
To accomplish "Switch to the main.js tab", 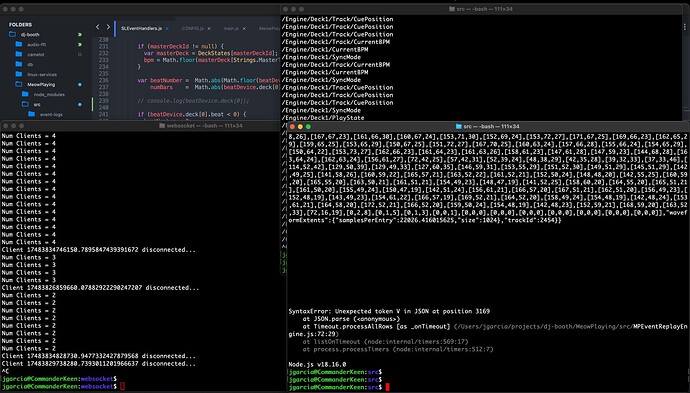I will click(231, 28).
